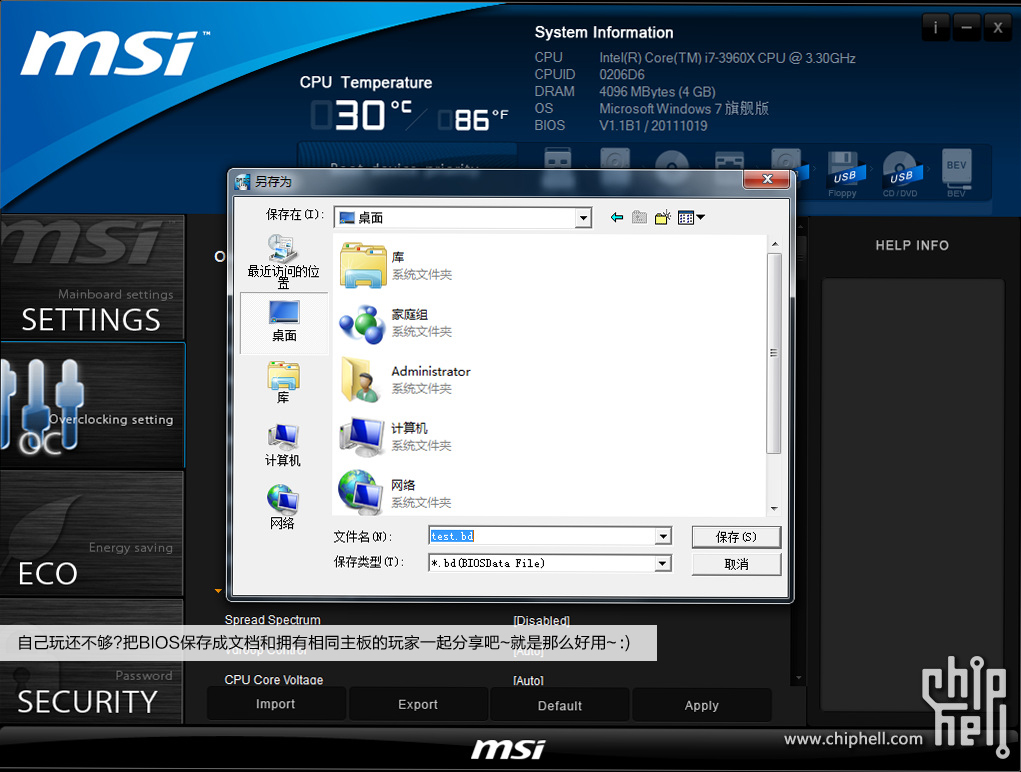Click the CPU Core Voltage setting row
The image size is (1021, 772).
click(x=384, y=680)
